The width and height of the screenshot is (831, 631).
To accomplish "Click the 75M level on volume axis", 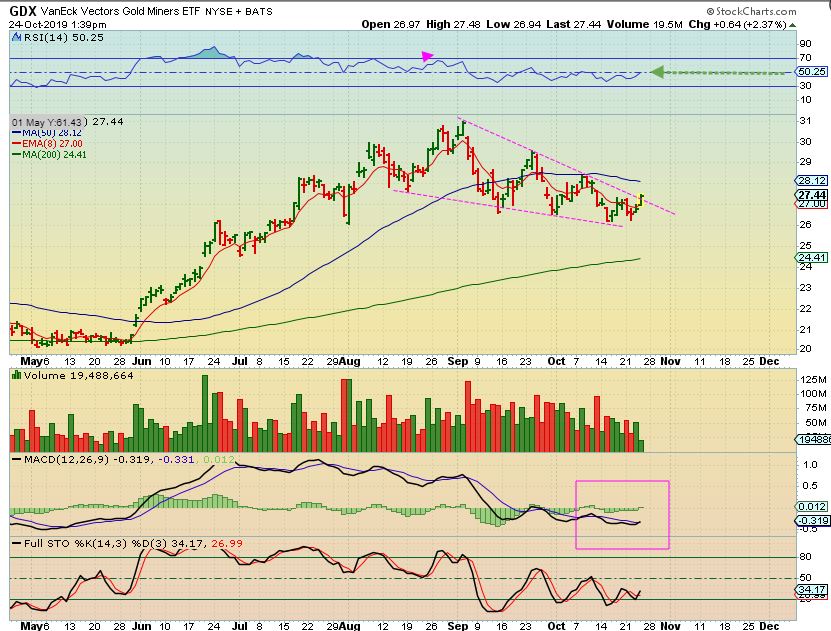I will pyautogui.click(x=815, y=408).
